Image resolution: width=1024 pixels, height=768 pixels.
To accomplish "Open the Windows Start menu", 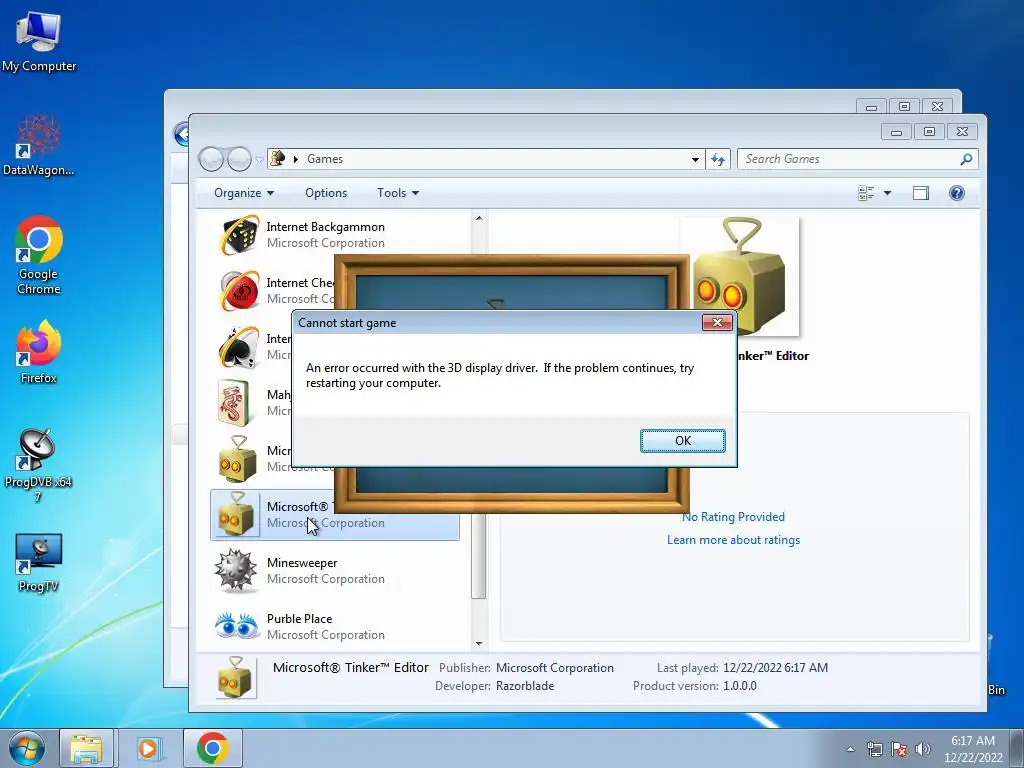I will (x=26, y=748).
